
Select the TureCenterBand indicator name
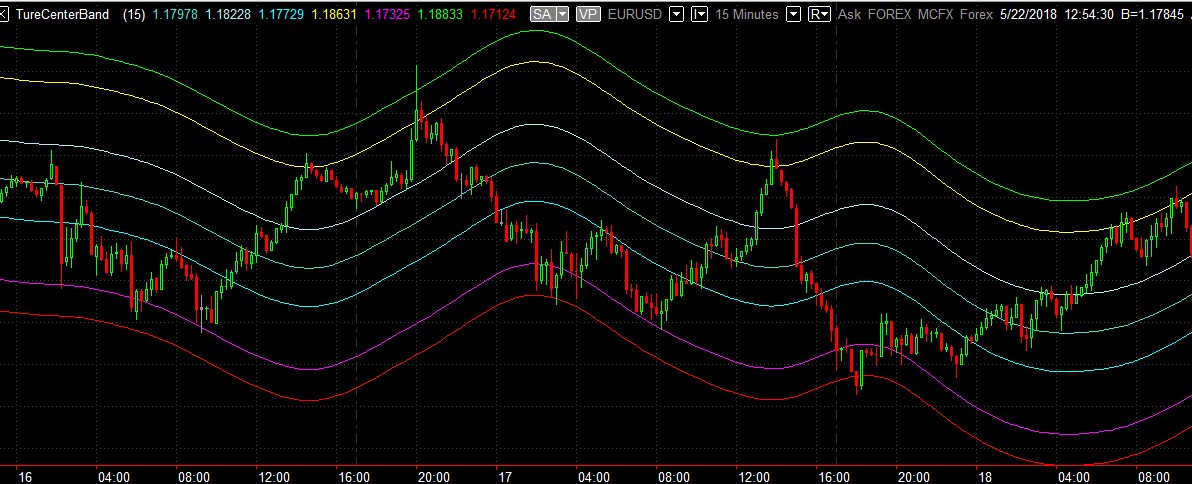click(62, 14)
